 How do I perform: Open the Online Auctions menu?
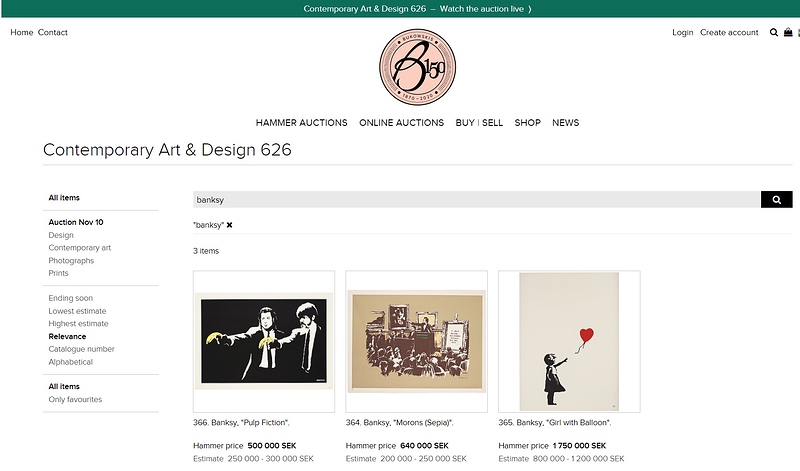point(401,123)
